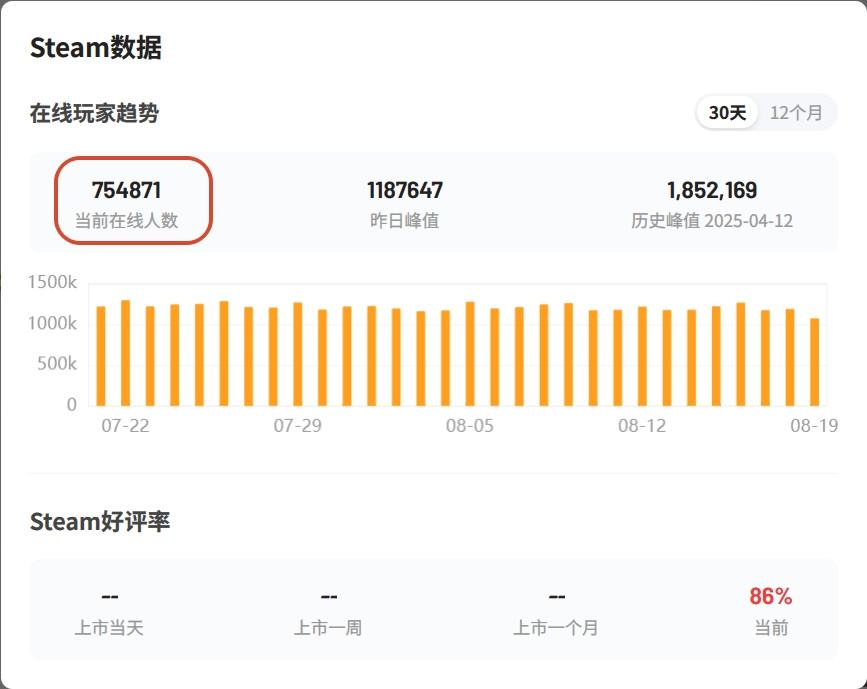Switch trend view to 30天 tab

pos(727,113)
